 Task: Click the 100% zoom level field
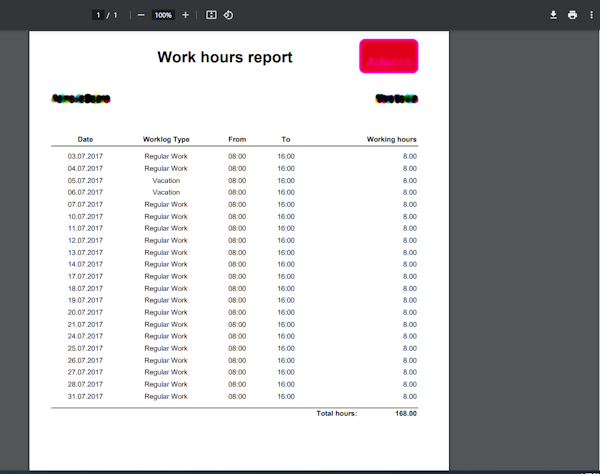click(x=163, y=15)
